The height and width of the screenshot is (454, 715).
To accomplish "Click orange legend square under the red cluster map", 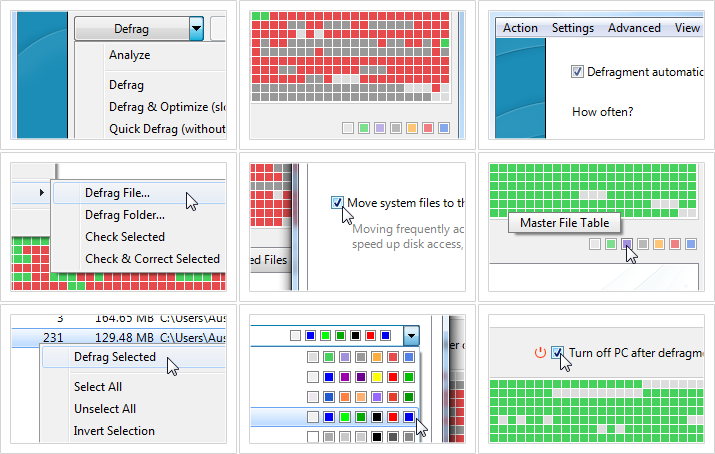I will [x=411, y=128].
